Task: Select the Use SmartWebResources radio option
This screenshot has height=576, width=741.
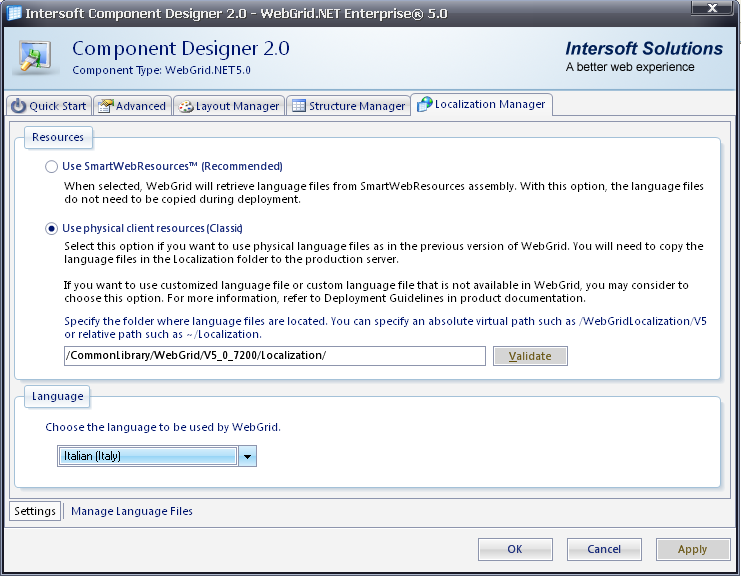Action: [x=52, y=167]
